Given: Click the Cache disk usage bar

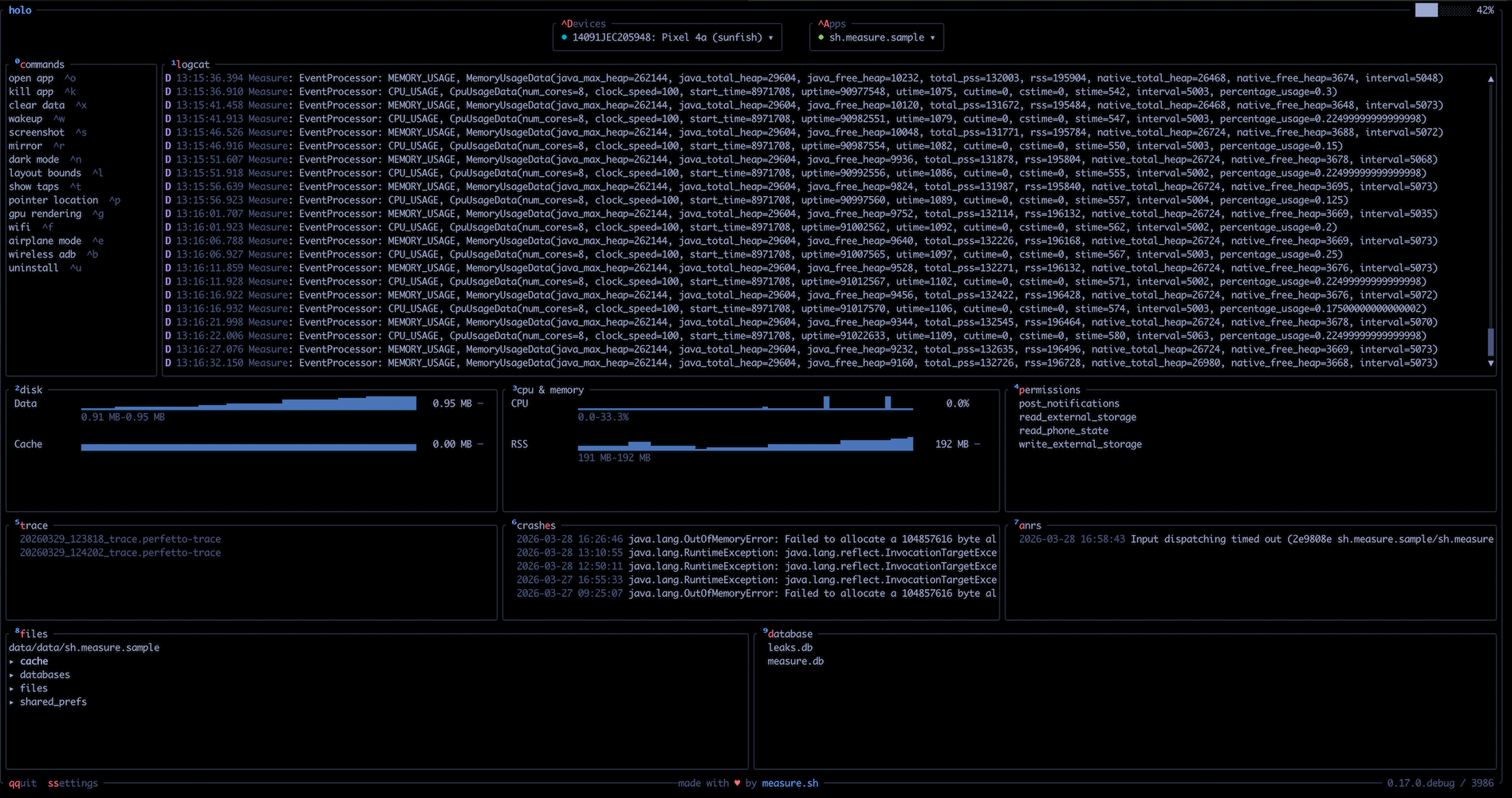Looking at the screenshot, I should pyautogui.click(x=249, y=446).
